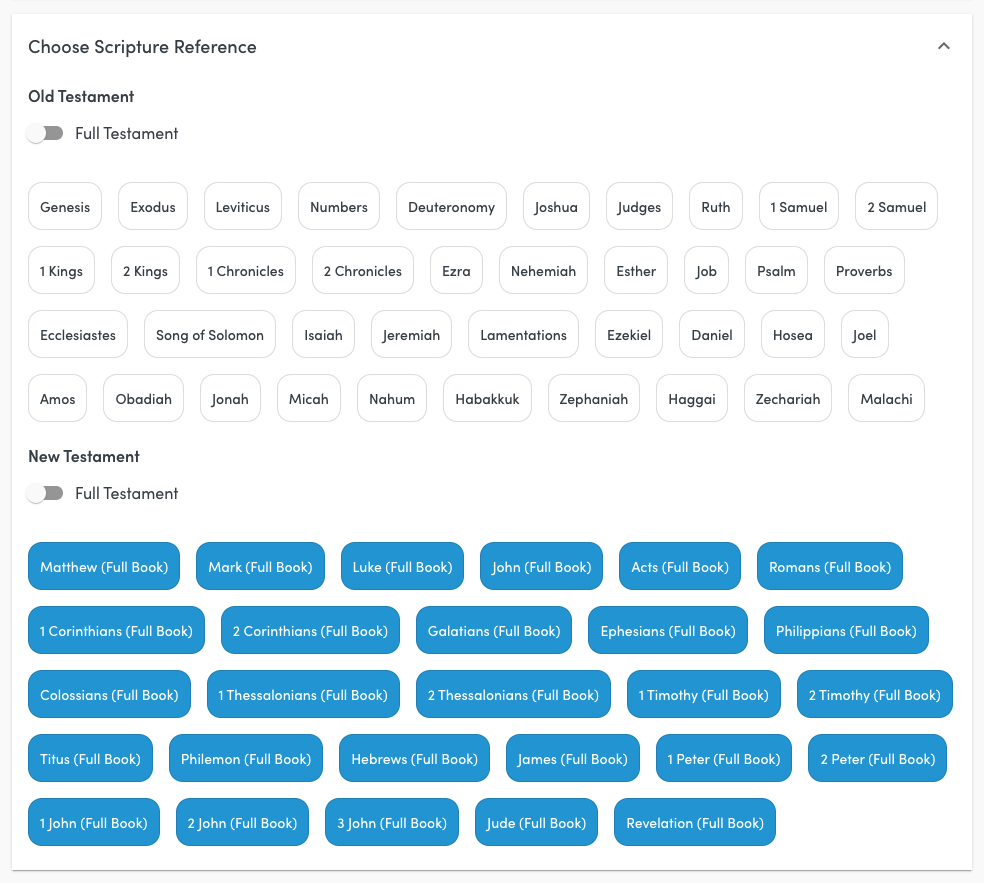Select Zechariah book
This screenshot has width=984, height=883.
[788, 399]
